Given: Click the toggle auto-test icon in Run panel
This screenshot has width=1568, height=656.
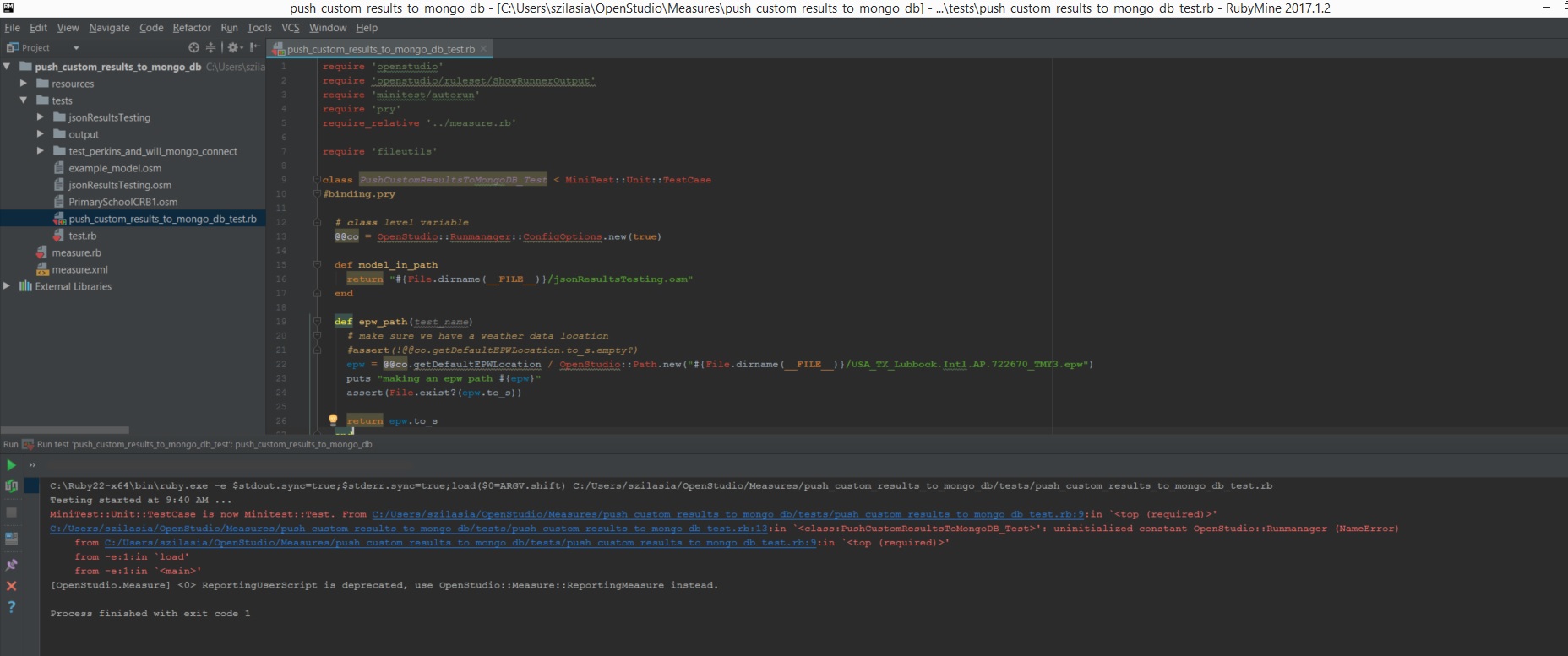Looking at the screenshot, I should coord(11,485).
